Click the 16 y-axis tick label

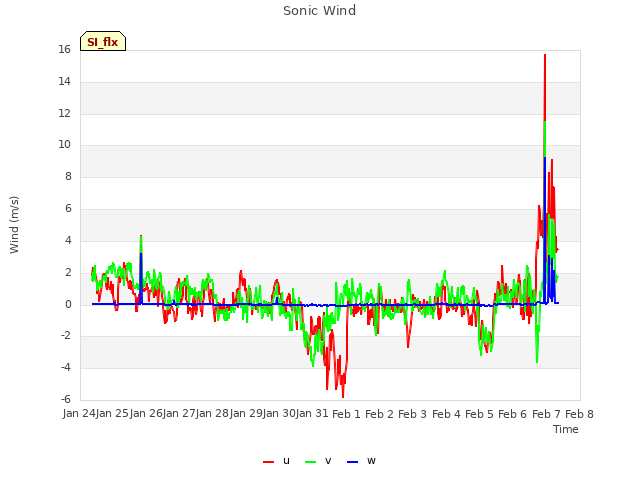pyautogui.click(x=64, y=49)
